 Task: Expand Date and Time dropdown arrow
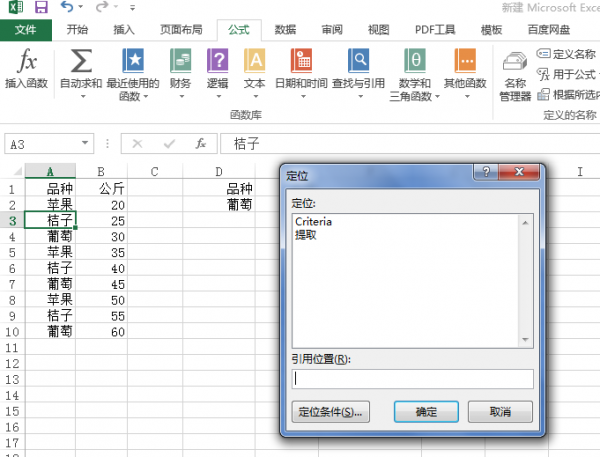tap(303, 96)
